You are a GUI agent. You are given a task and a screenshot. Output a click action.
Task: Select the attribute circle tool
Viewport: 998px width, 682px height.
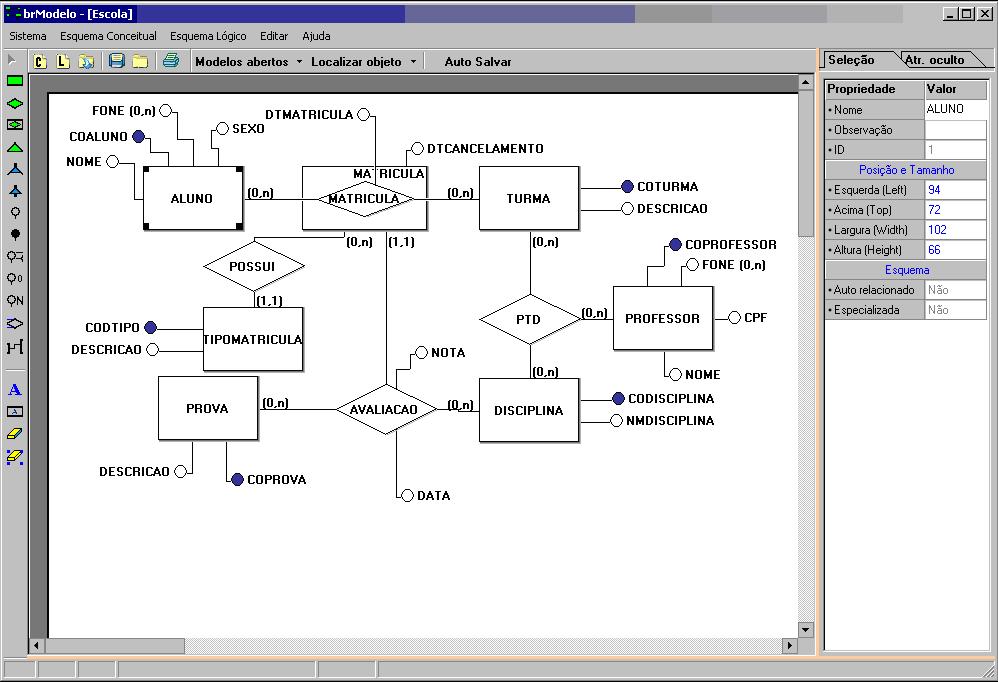click(x=14, y=212)
